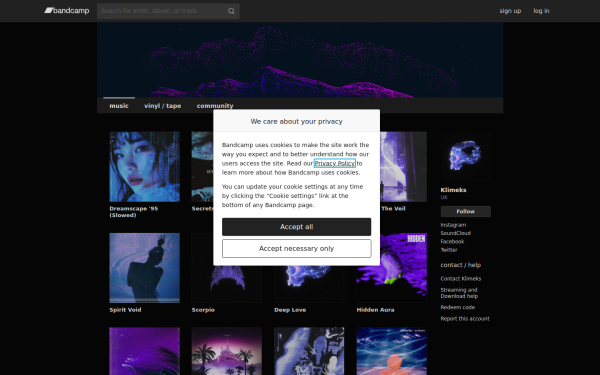
Task: Click Report this account
Action: 465,319
